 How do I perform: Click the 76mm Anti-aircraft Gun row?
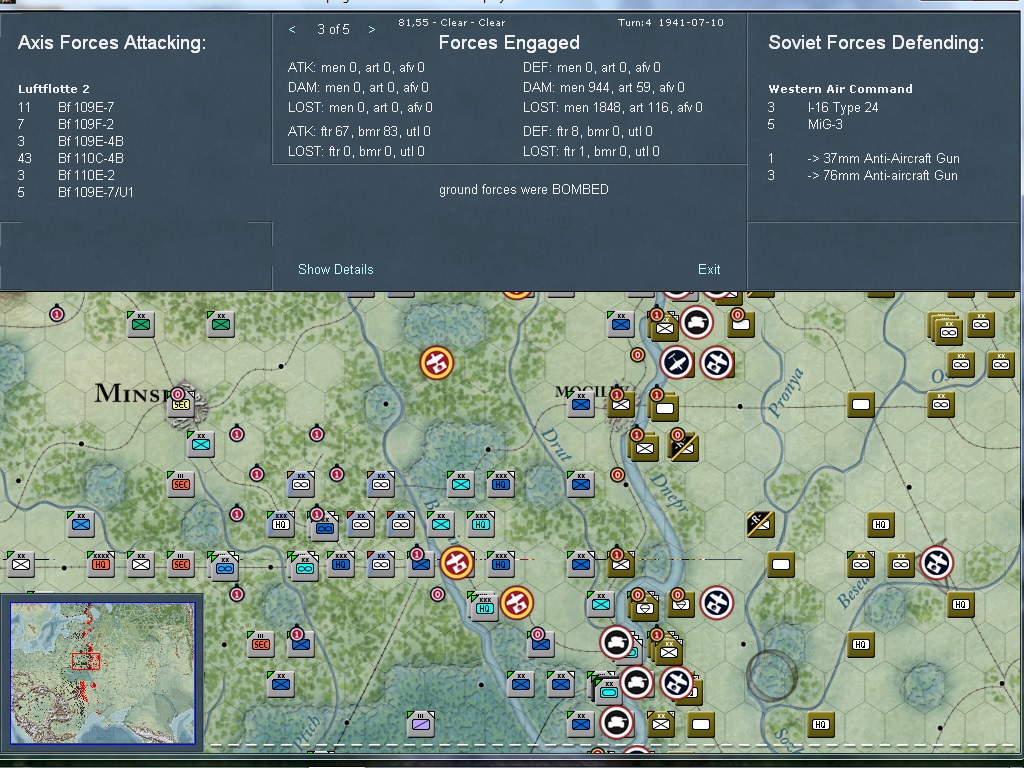point(863,175)
